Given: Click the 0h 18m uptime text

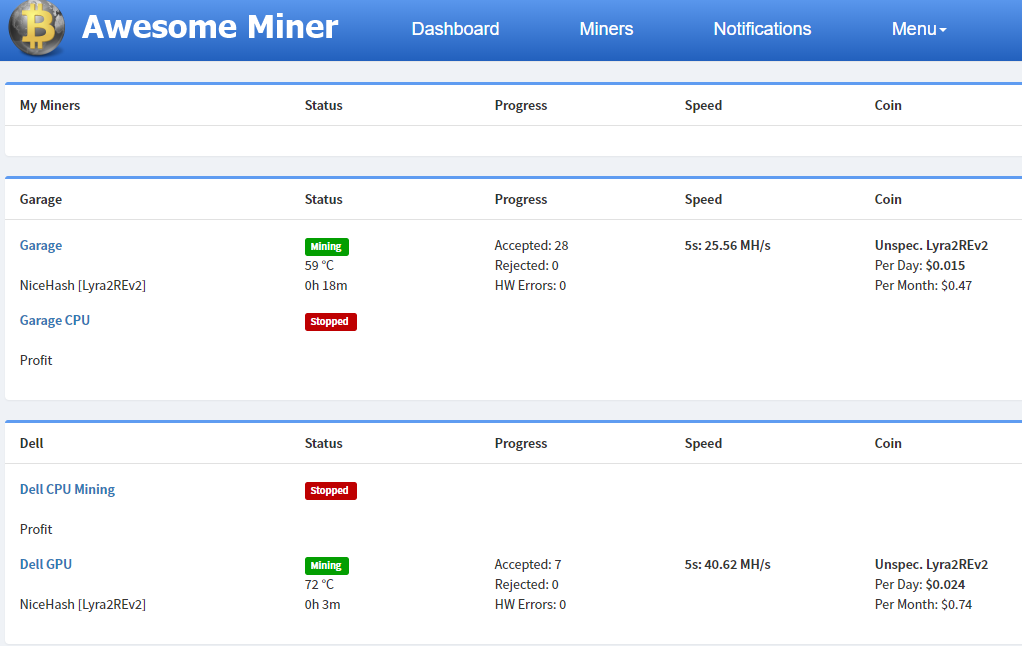Looking at the screenshot, I should [x=326, y=285].
